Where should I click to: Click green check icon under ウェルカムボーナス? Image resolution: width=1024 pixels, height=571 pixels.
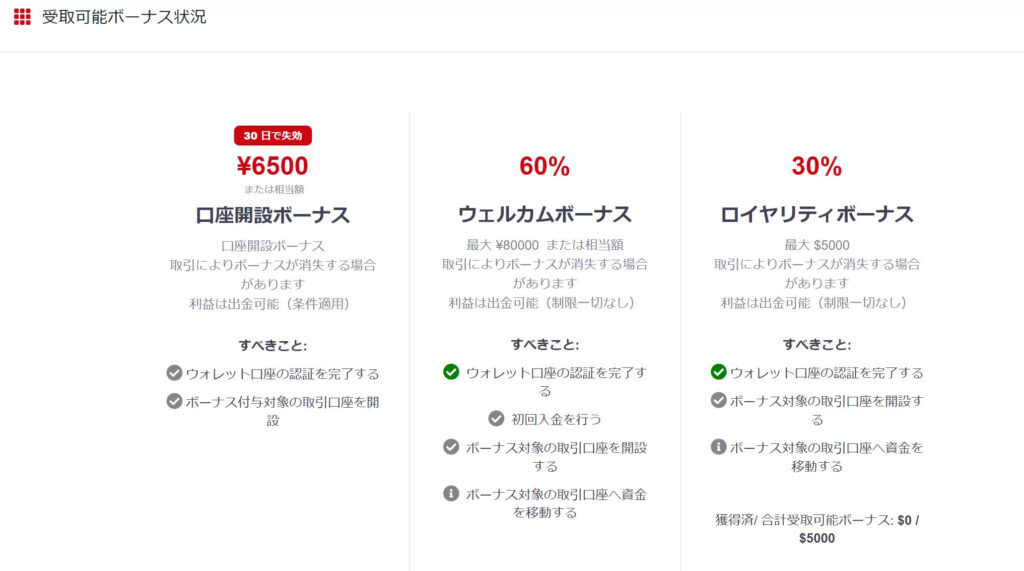click(x=451, y=372)
